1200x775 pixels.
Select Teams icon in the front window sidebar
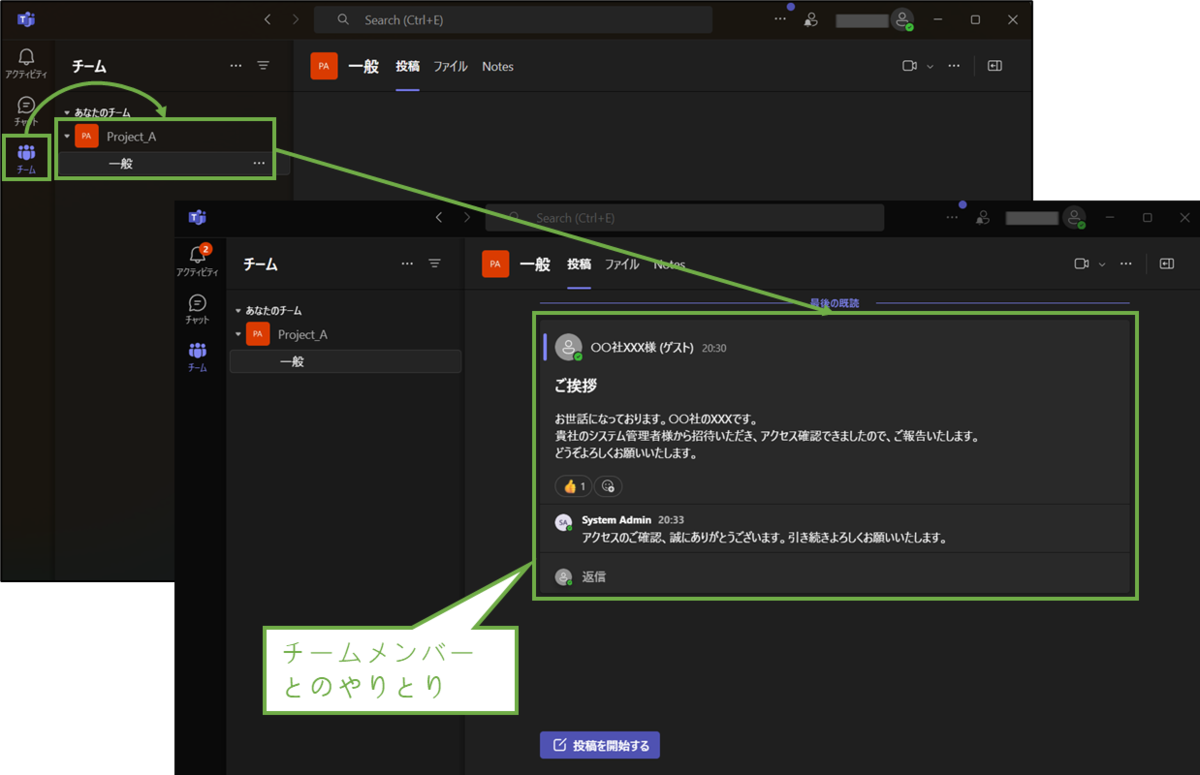pos(197,356)
